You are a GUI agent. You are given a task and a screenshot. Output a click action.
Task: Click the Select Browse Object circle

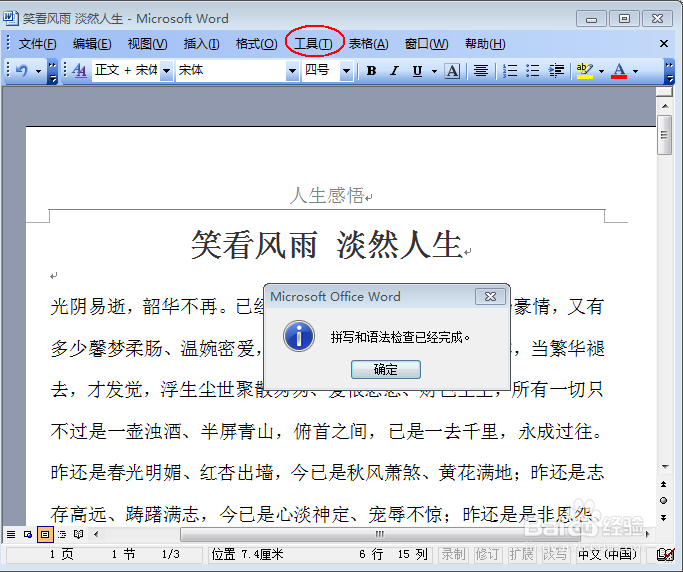663,501
